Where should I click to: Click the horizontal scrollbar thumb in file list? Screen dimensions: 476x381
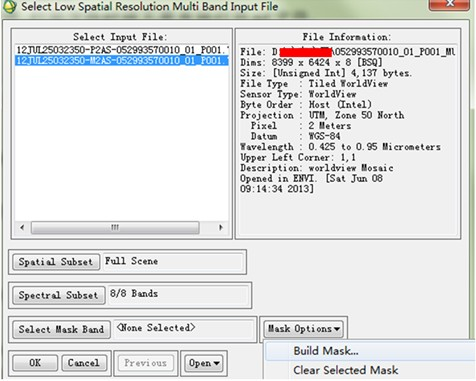[x=115, y=228]
